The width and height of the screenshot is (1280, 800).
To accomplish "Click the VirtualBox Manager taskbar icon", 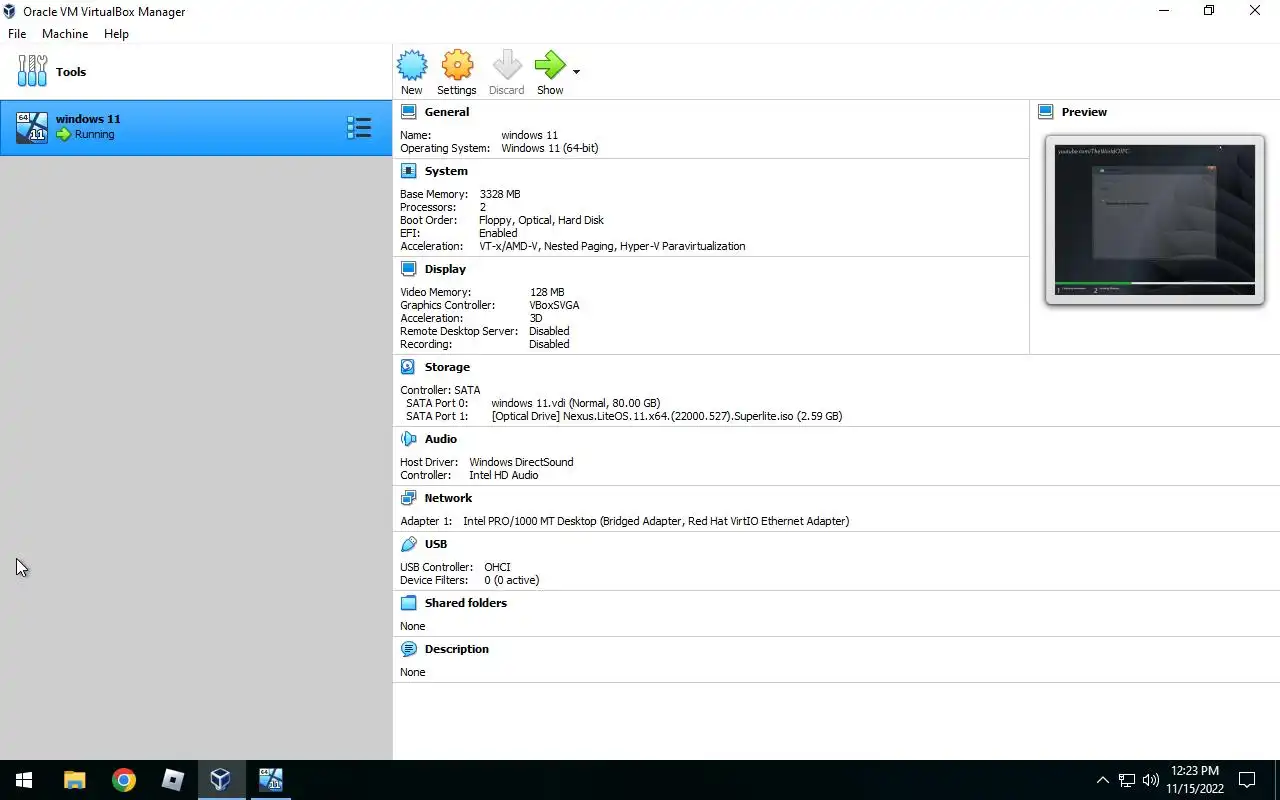I will coord(221,780).
